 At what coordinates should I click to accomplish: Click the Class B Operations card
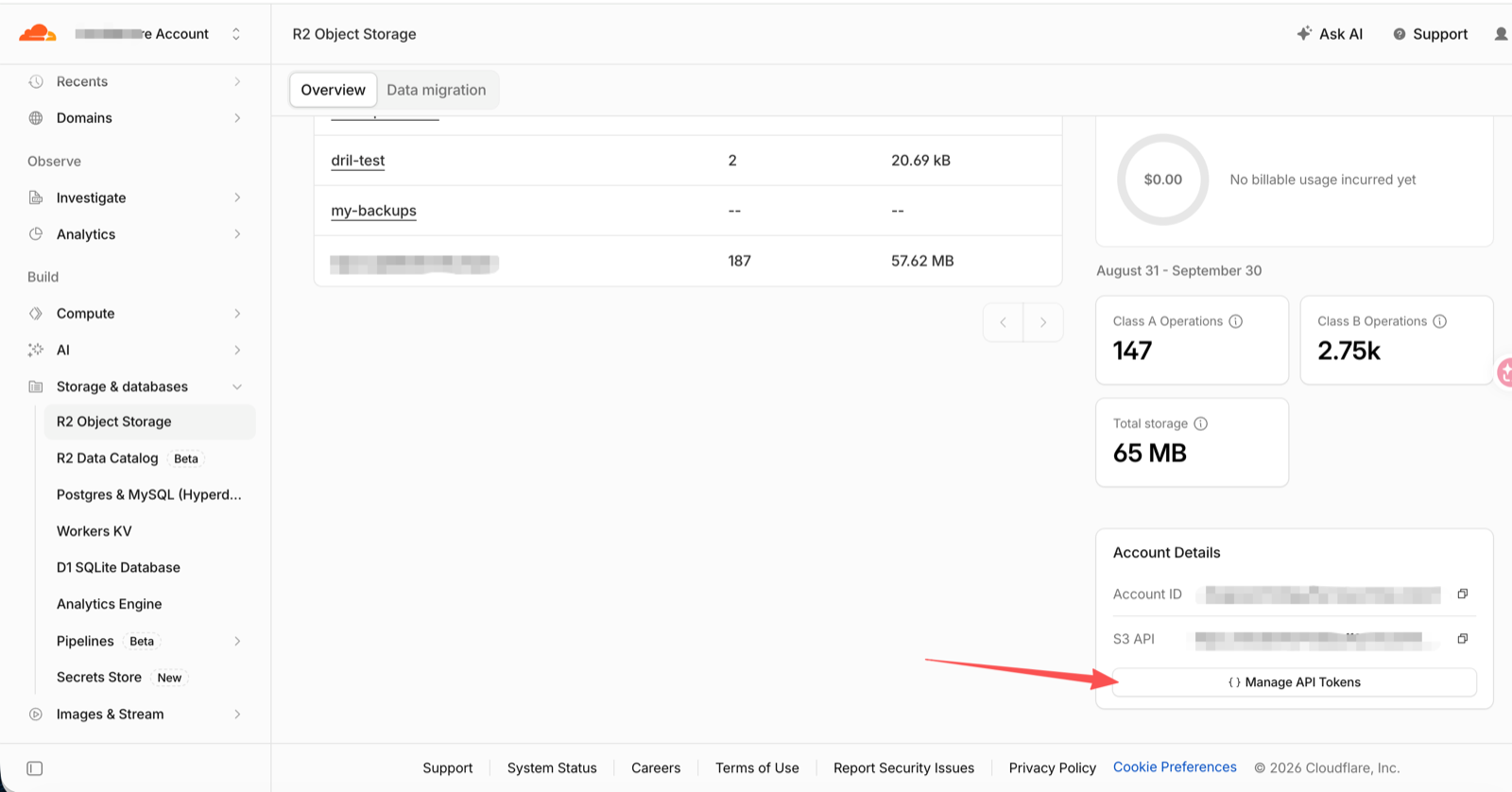click(1396, 340)
